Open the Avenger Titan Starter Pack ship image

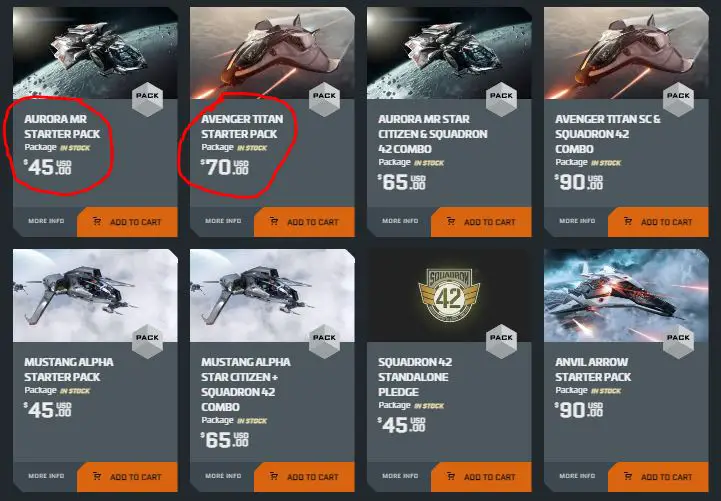[272, 53]
